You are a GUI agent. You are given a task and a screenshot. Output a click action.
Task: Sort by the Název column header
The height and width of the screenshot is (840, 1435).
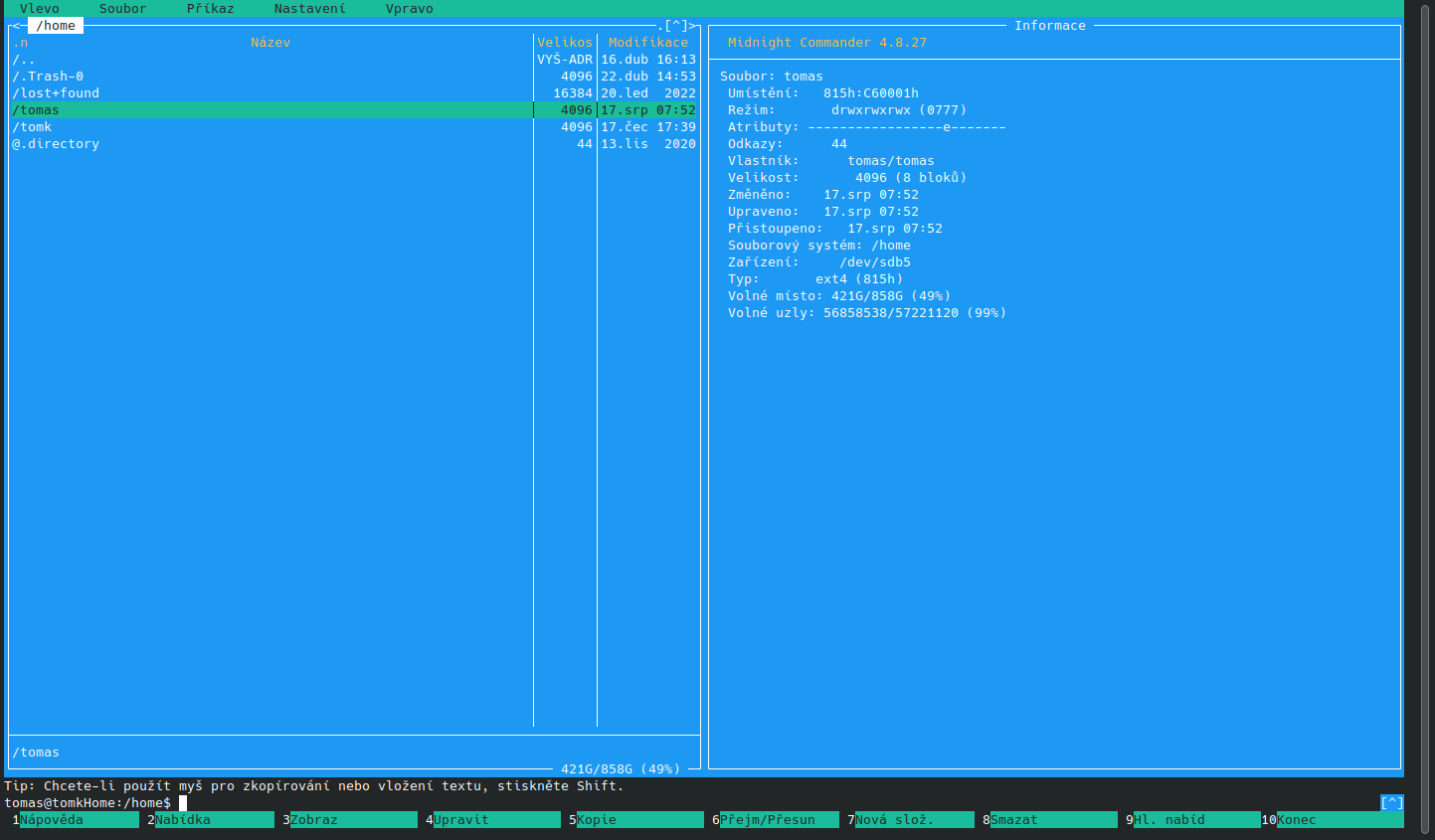pos(270,43)
